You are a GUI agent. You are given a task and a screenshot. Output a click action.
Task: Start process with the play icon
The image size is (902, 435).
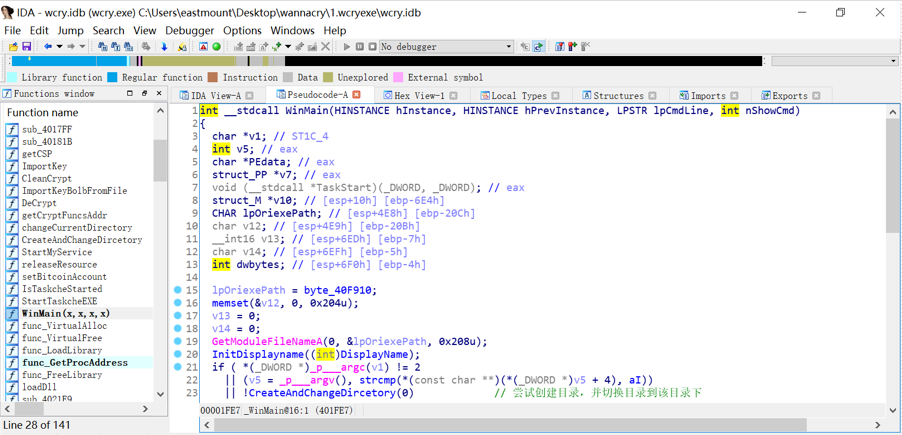pos(347,47)
